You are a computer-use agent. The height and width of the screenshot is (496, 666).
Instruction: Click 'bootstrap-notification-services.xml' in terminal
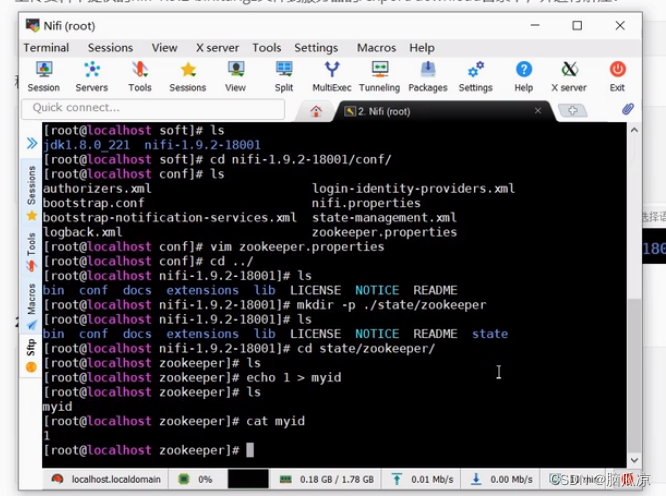[x=169, y=217]
